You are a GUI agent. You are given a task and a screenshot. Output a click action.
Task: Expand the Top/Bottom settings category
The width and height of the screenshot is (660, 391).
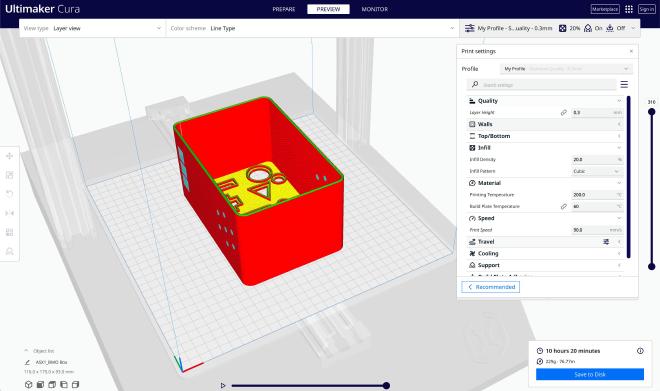[x=544, y=136]
